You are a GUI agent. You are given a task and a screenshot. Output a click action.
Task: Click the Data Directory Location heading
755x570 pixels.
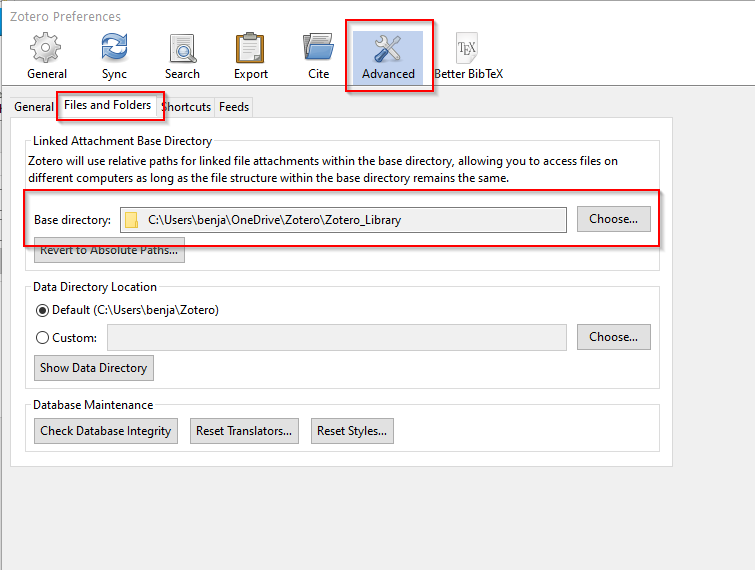95,287
